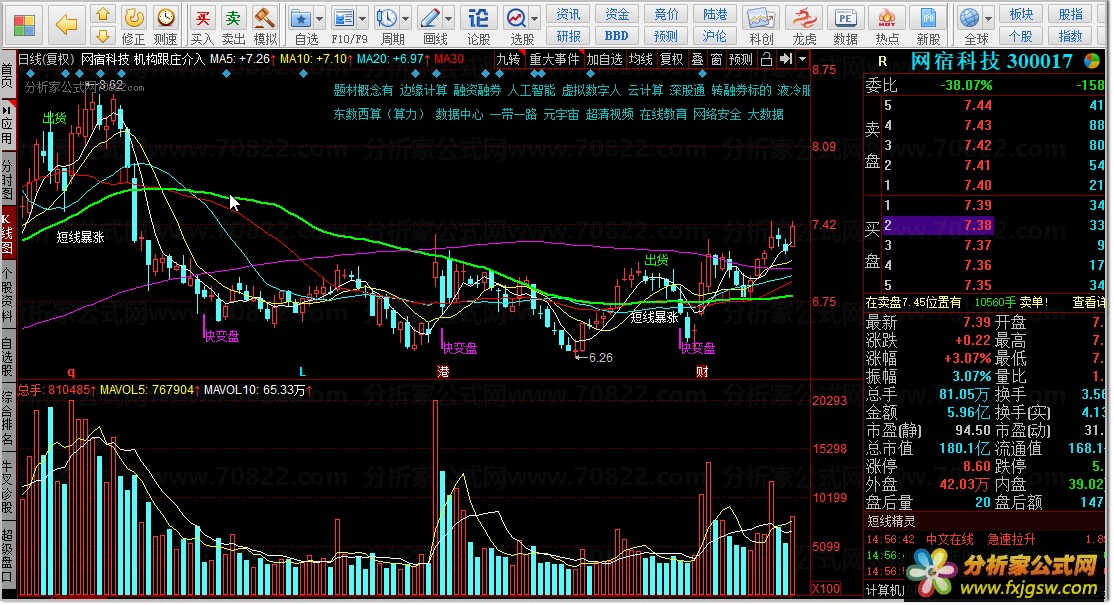This screenshot has height=605, width=1114.
Task: Click the 板块 button
Action: point(1021,14)
